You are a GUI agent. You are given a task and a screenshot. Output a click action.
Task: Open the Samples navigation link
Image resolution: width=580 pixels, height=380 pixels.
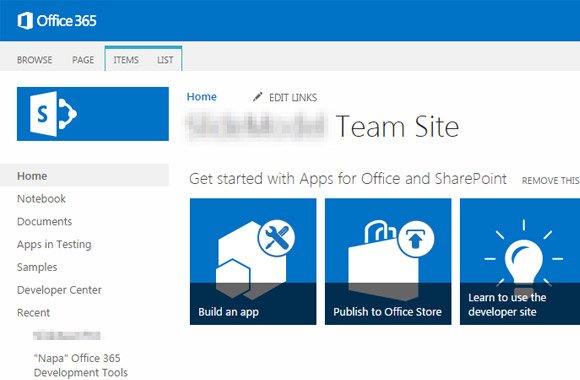(37, 267)
